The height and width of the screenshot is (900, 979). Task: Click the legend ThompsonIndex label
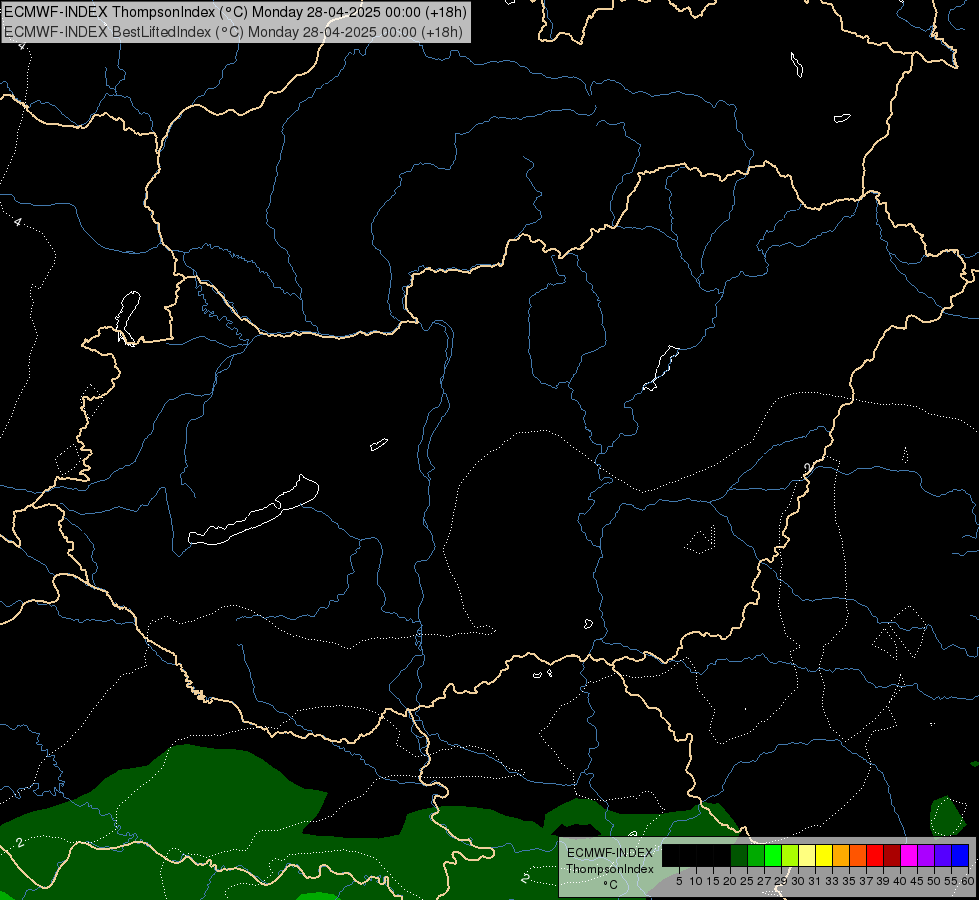609,869
